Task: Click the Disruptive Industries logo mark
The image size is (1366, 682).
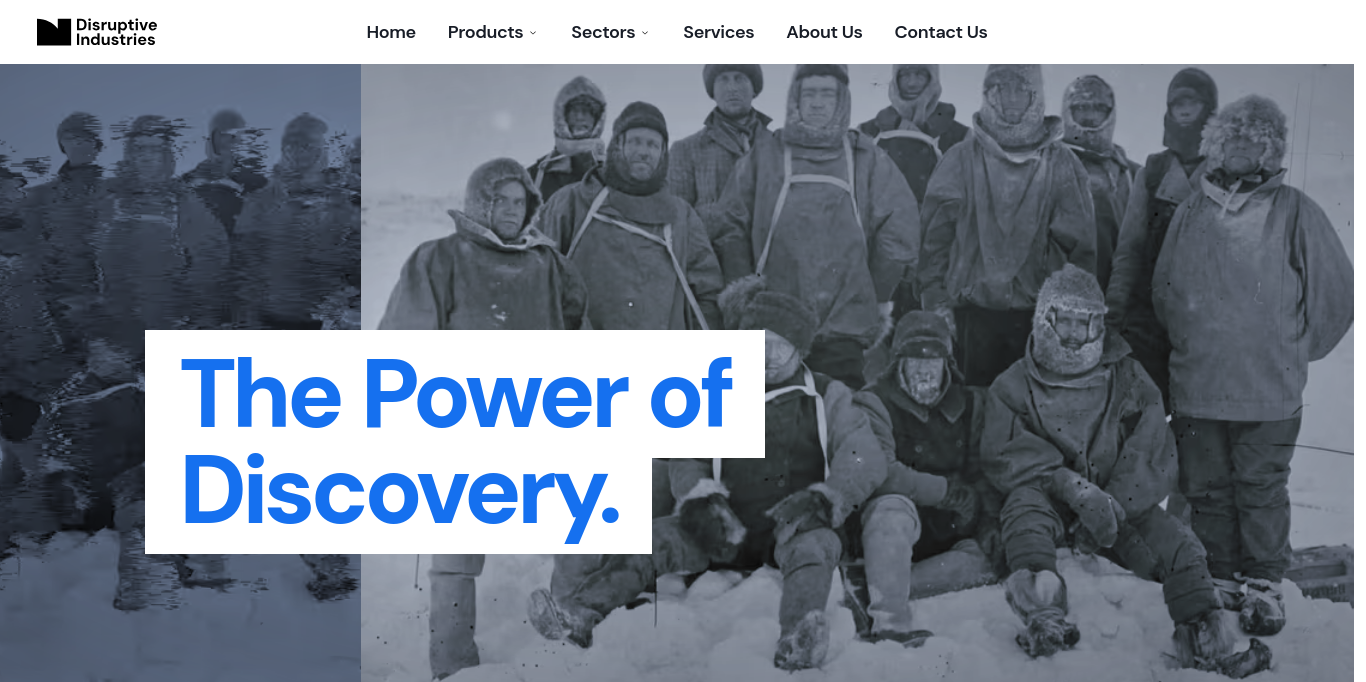Action: (54, 32)
